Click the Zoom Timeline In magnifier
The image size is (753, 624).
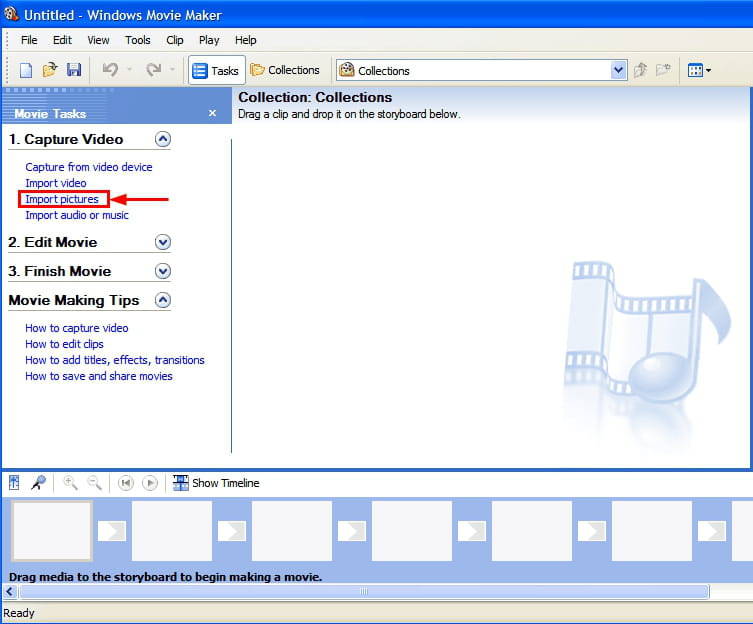click(71, 483)
